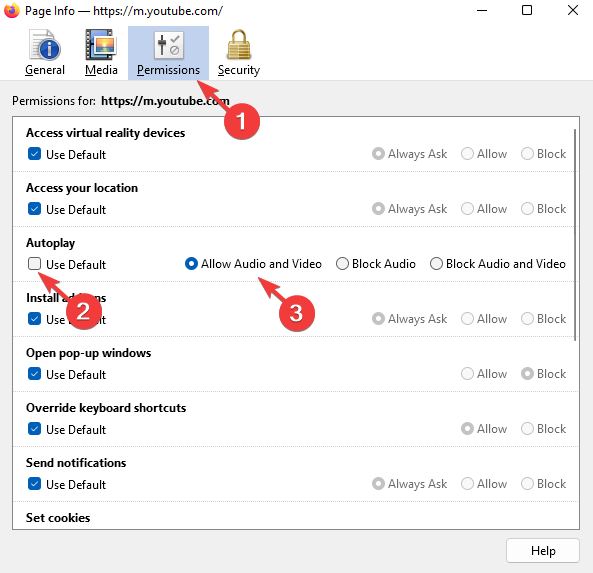
Task: Toggle Use Default for Install add-ons
Action: (34, 319)
